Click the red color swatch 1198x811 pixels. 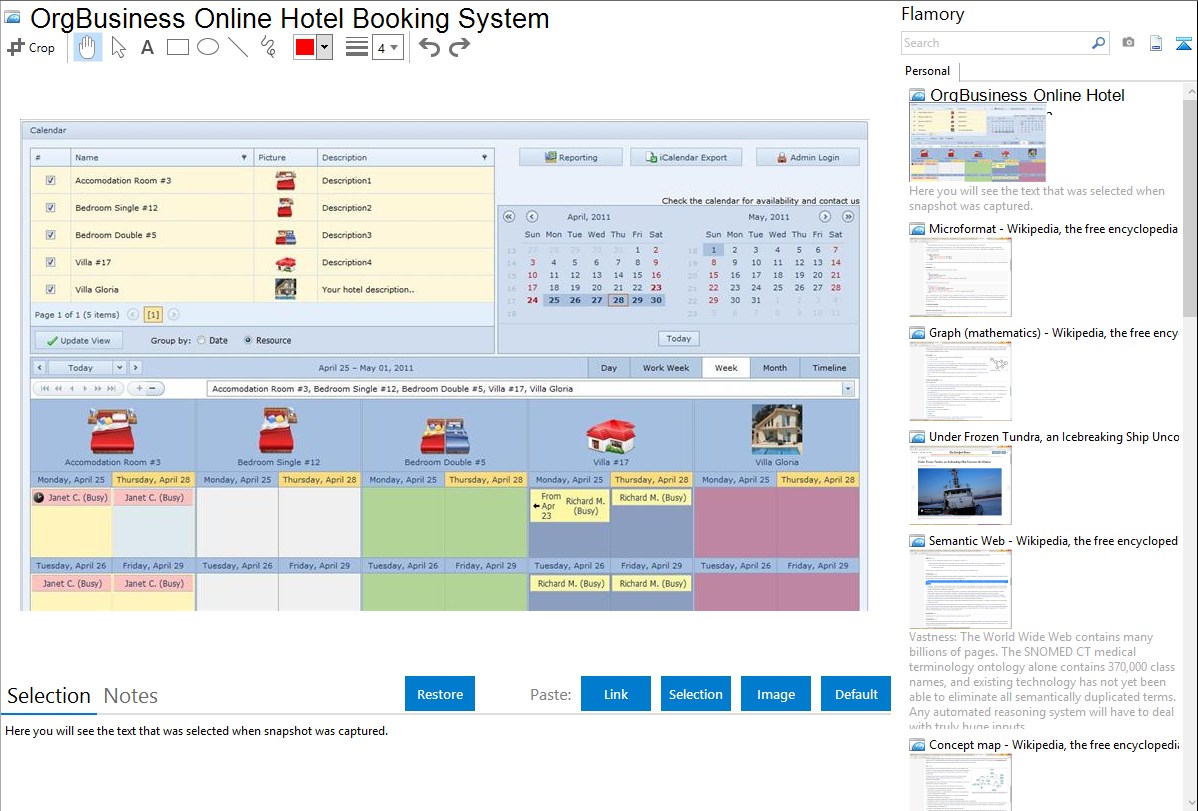tap(305, 47)
